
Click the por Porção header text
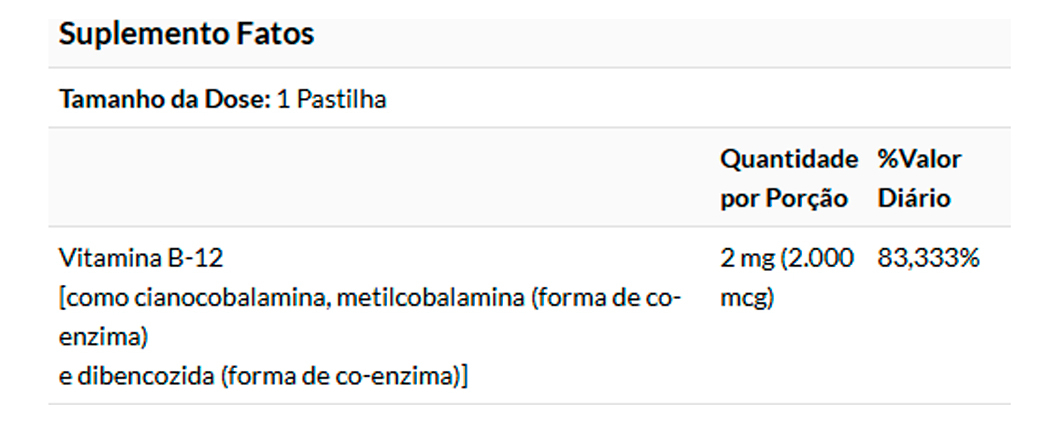(x=784, y=198)
